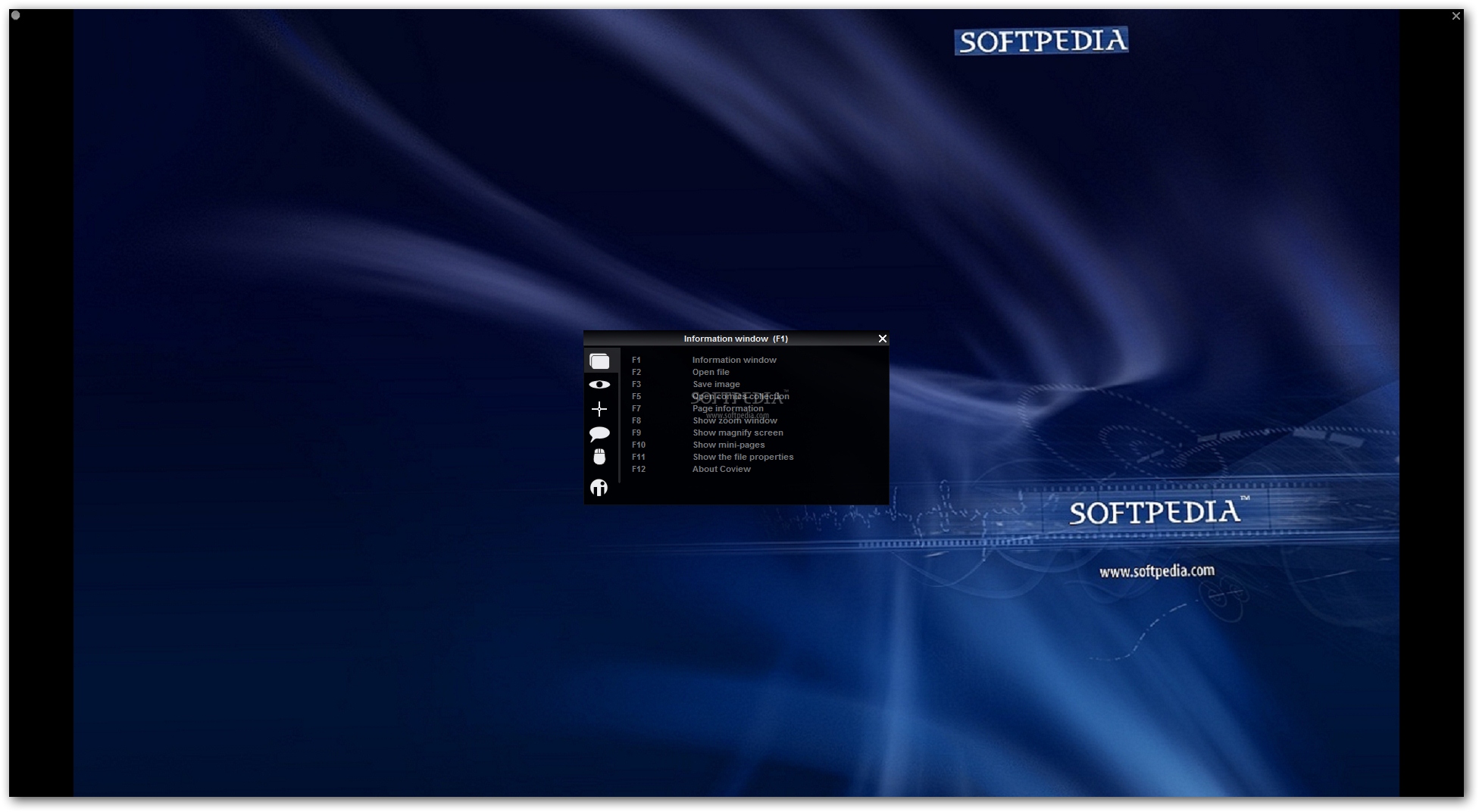Click the round info icon at the sidebar bottom
Screen dimensions: 1479x812
[x=599, y=488]
